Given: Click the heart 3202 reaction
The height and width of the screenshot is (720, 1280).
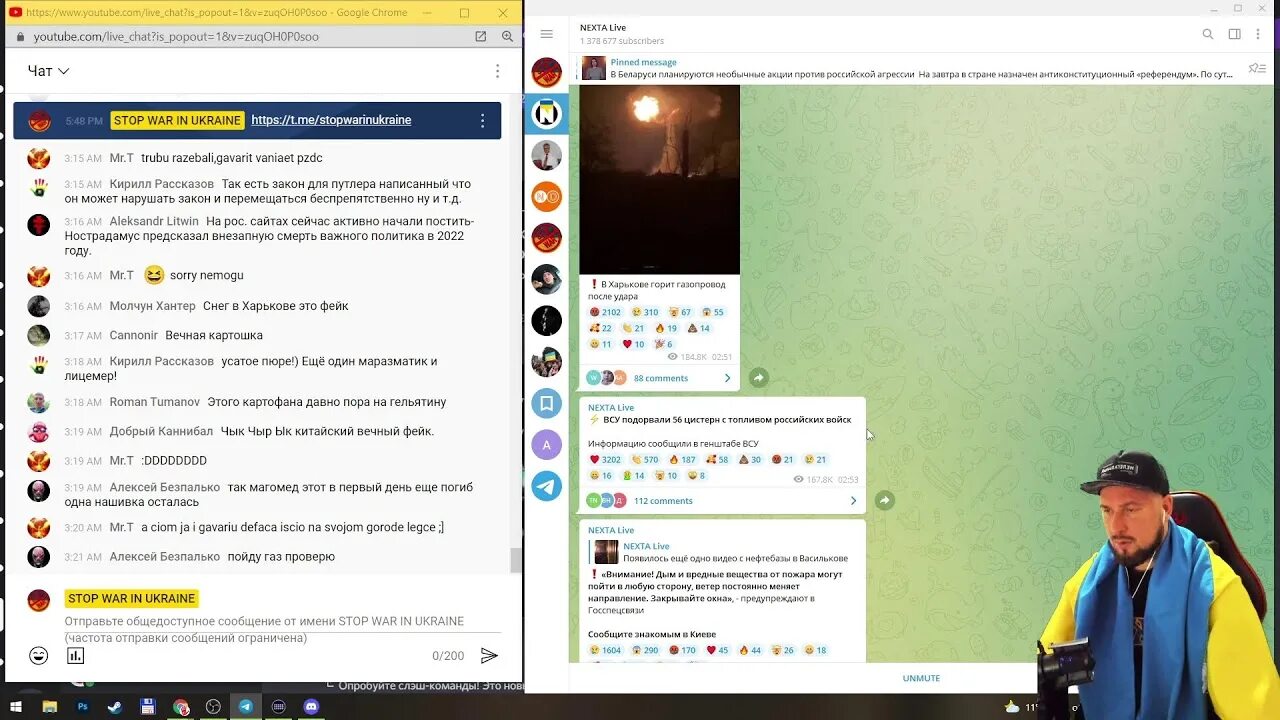Looking at the screenshot, I should pos(605,459).
